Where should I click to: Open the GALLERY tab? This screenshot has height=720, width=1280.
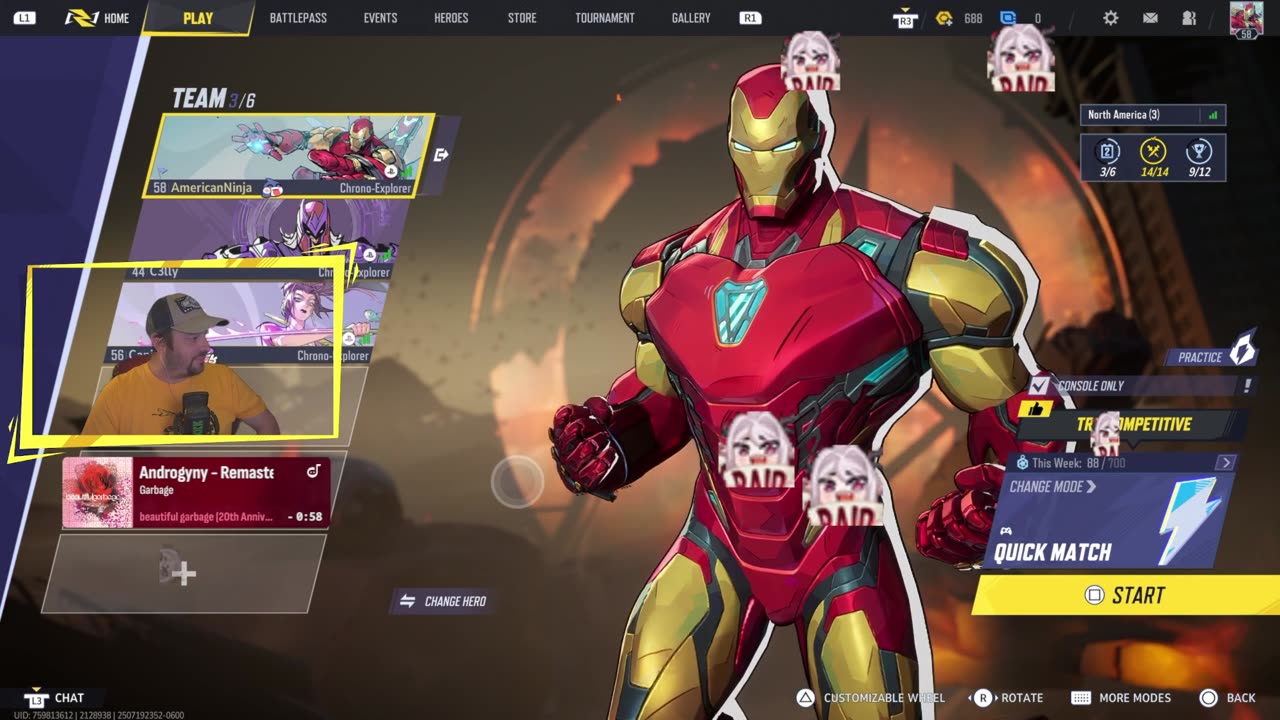(x=691, y=18)
